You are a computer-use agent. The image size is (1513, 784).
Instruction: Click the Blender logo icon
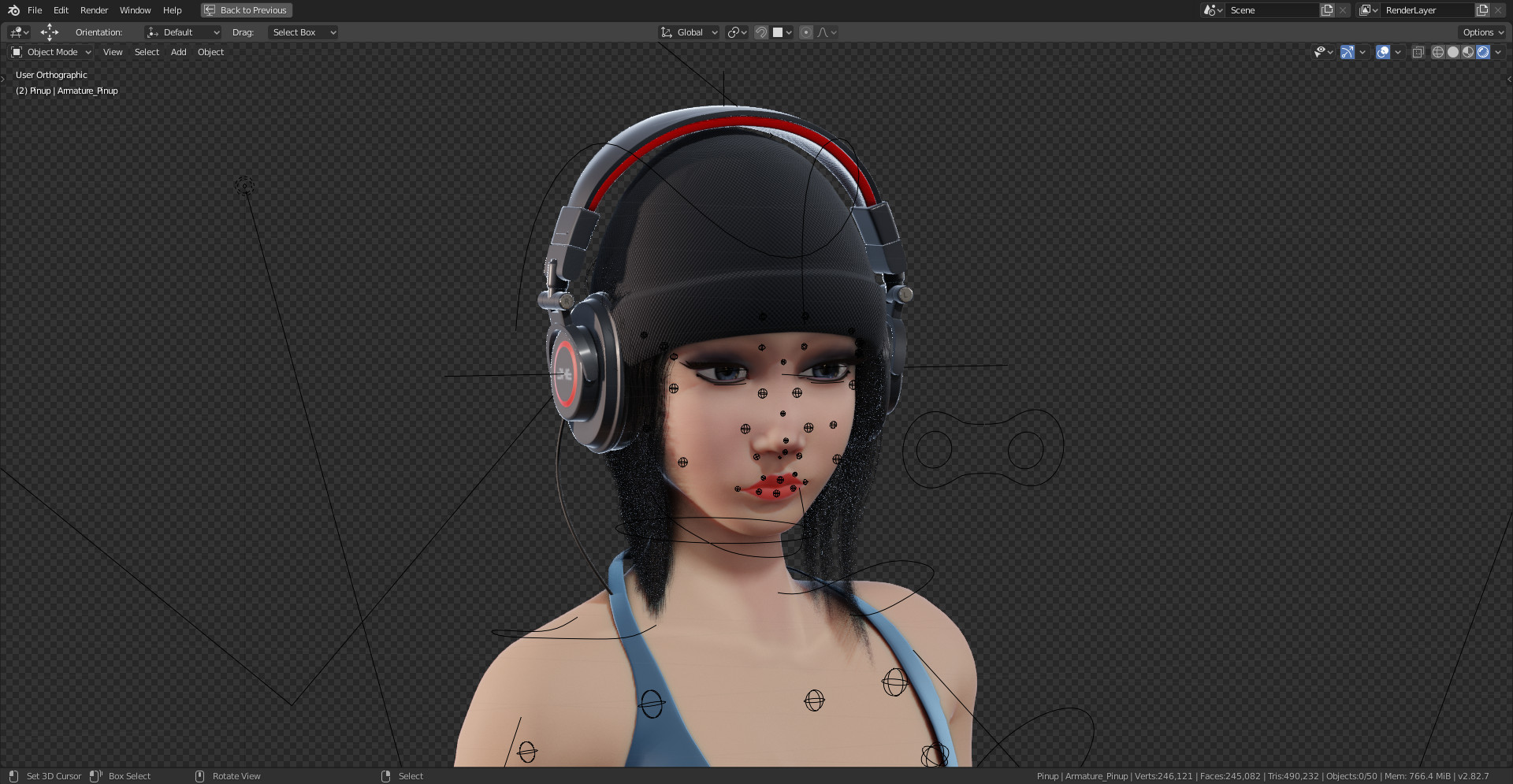coord(13,10)
